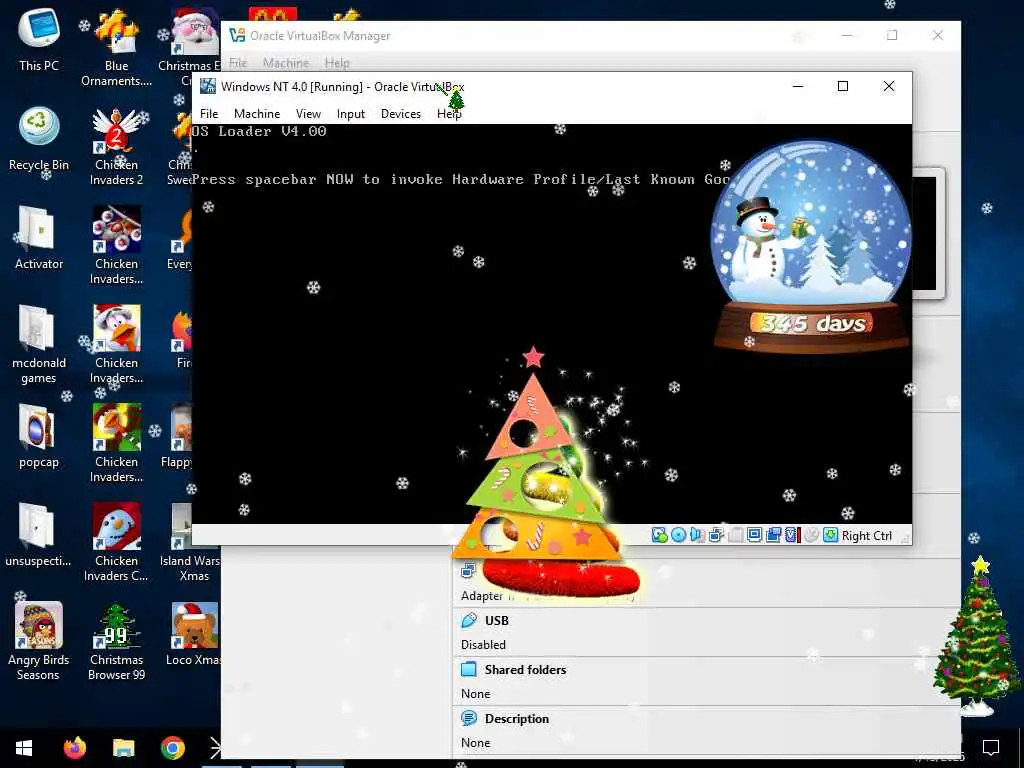Click the green-arrow keyboard capture indicator
The height and width of the screenshot is (768, 1024).
pos(831,535)
